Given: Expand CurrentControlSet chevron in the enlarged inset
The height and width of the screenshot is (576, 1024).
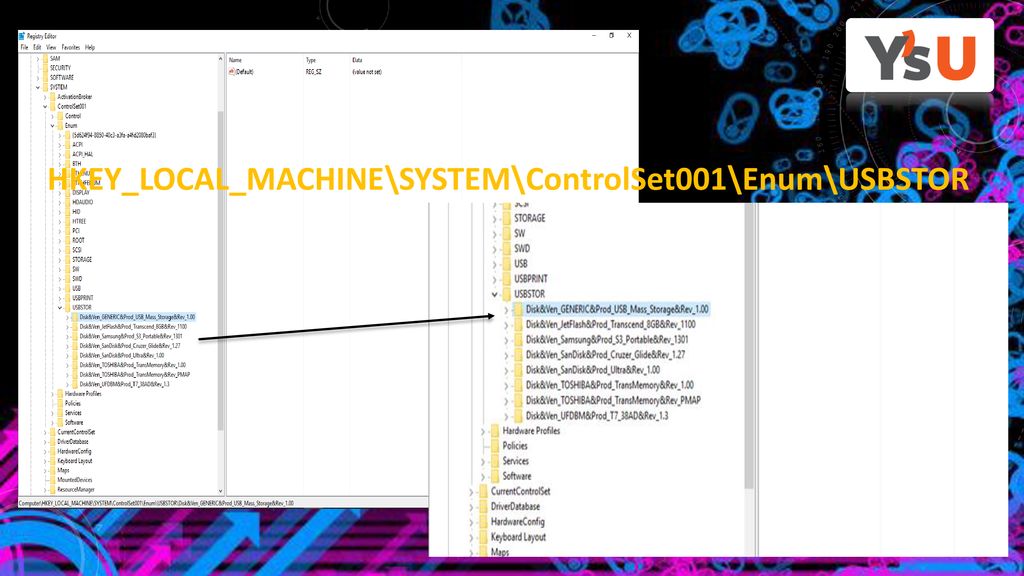Looking at the screenshot, I should 472,492.
